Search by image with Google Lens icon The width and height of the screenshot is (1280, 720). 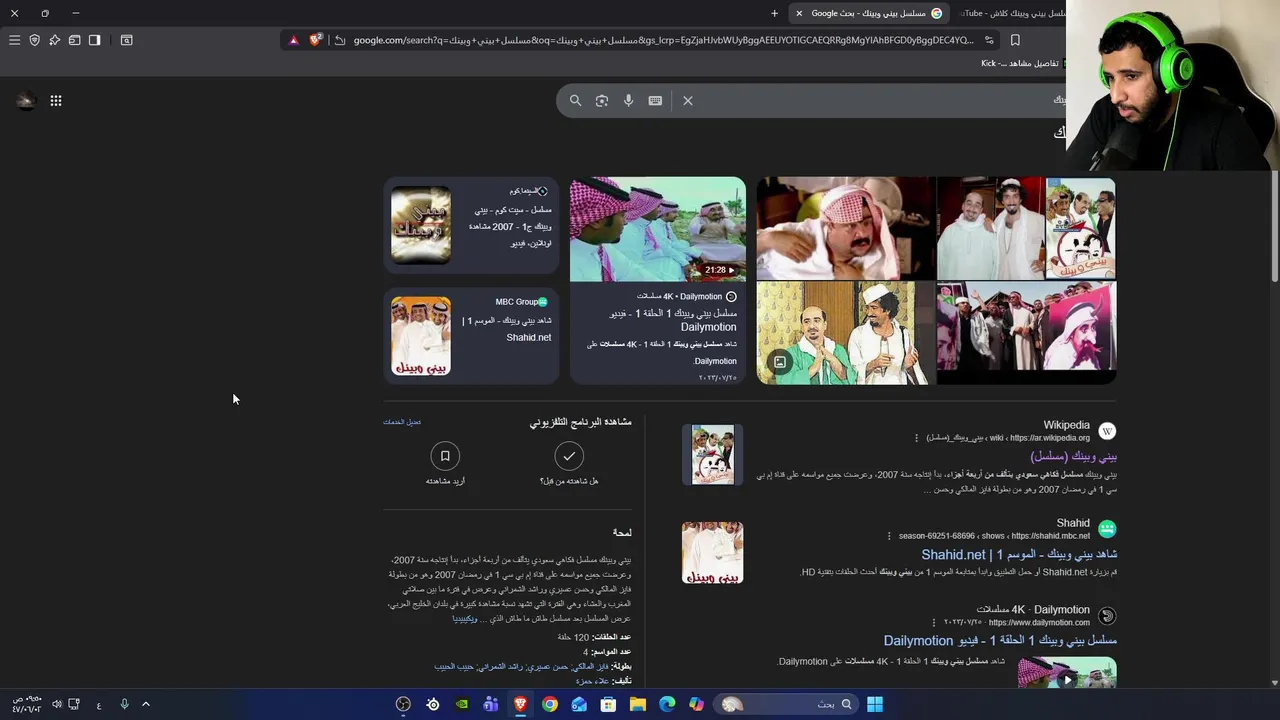click(602, 100)
